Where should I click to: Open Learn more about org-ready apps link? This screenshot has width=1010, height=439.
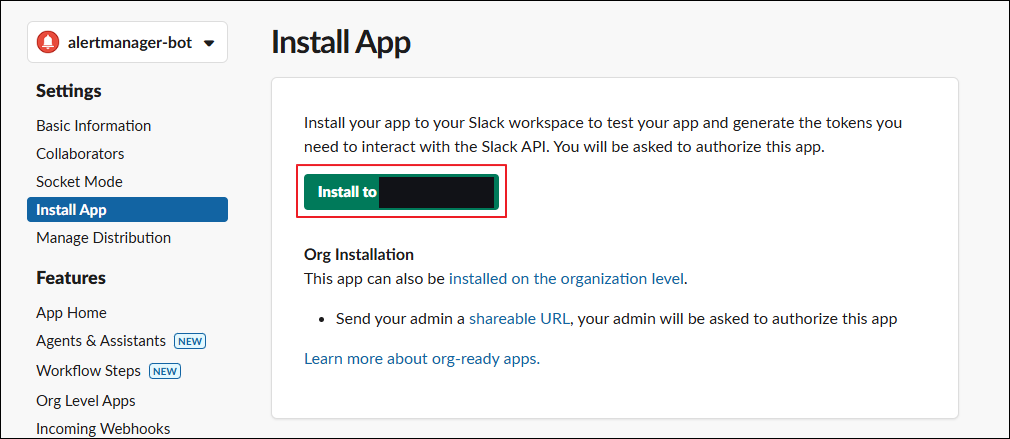[422, 359]
